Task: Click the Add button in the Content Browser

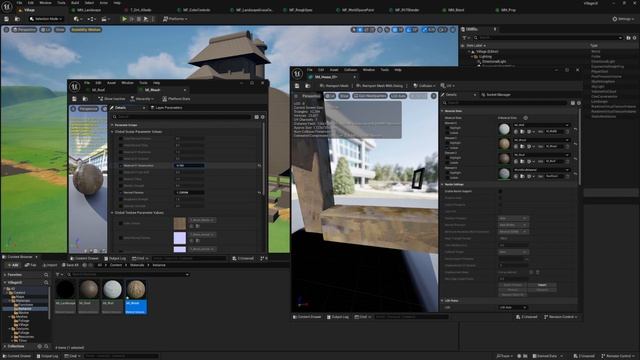Action: [x=12, y=265]
